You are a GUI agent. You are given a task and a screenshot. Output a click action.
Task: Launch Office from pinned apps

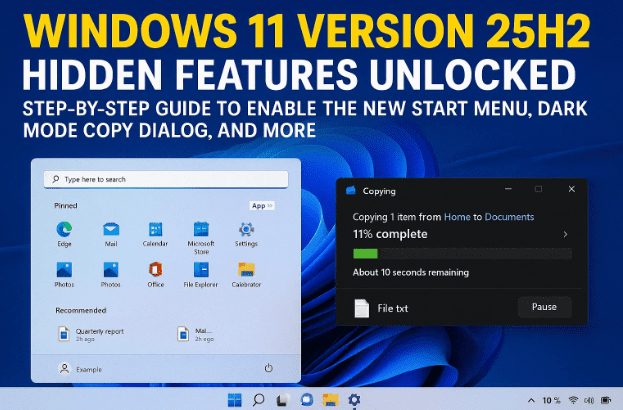tap(155, 270)
